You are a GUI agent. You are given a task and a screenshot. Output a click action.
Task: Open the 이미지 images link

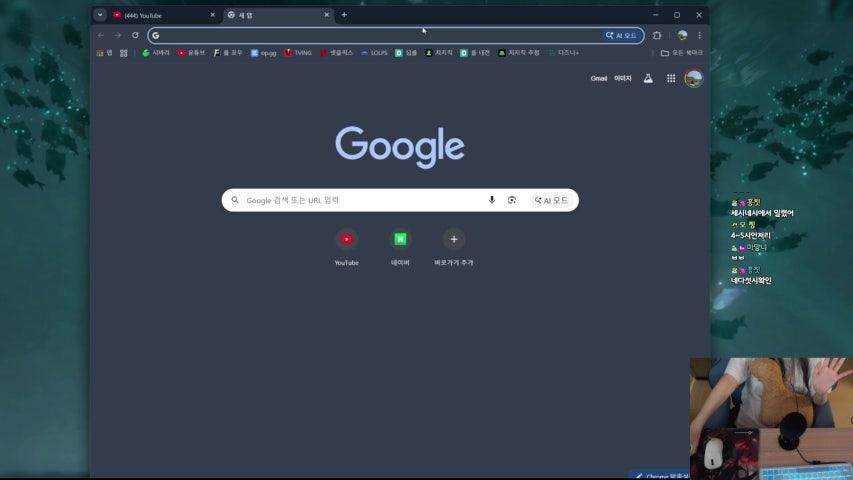click(x=623, y=78)
